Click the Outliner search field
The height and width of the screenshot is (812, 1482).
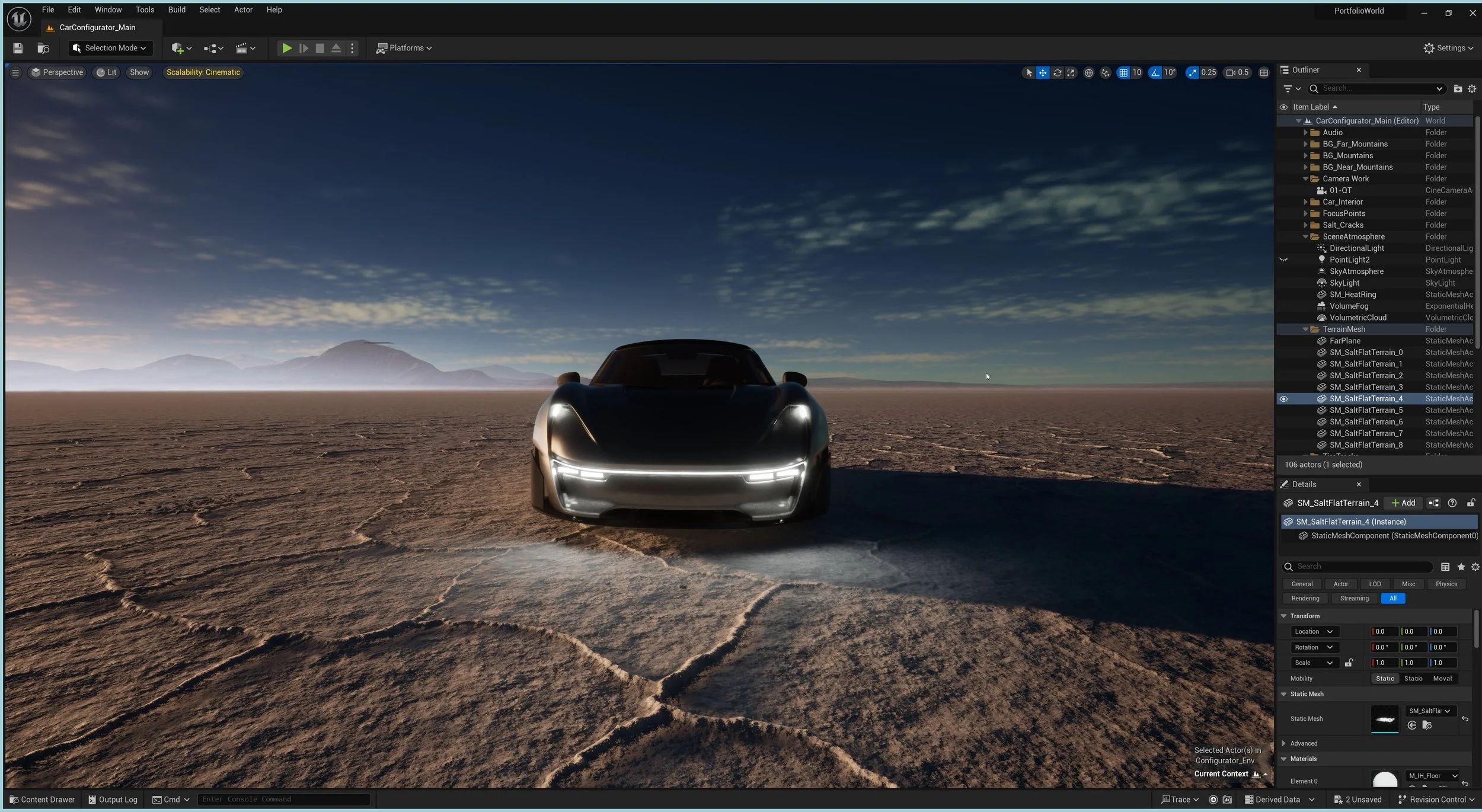[1378, 88]
